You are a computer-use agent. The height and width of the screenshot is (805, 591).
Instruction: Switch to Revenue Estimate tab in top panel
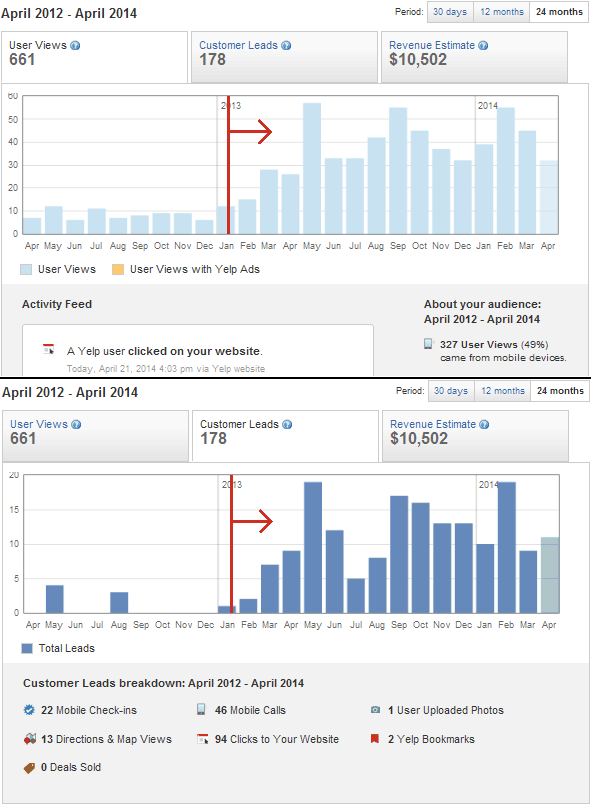(x=474, y=56)
